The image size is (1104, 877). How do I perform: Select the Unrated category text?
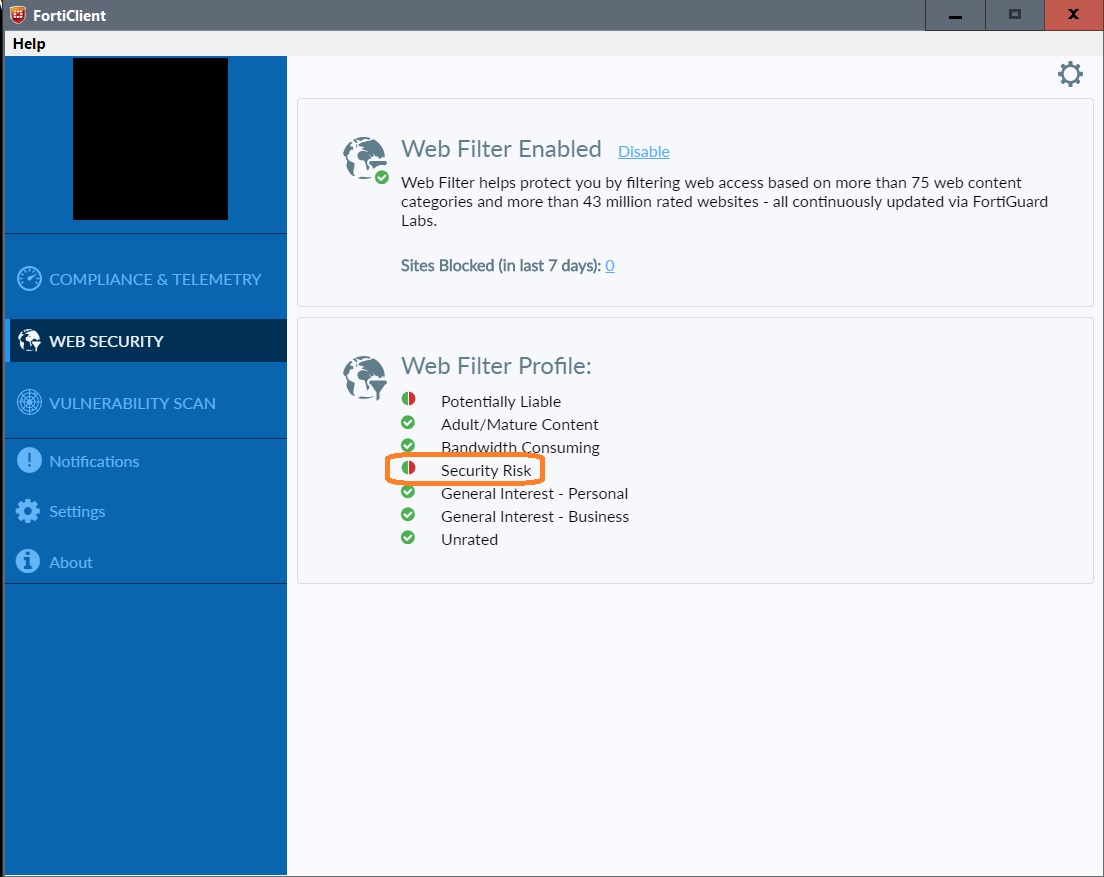pos(470,540)
